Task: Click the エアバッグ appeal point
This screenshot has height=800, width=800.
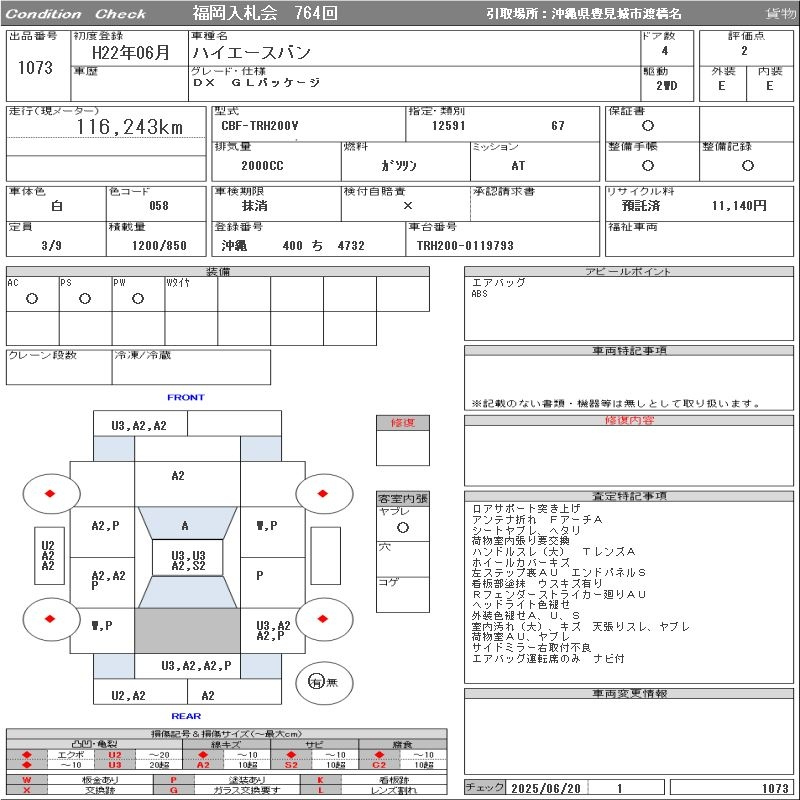Action: (498, 282)
